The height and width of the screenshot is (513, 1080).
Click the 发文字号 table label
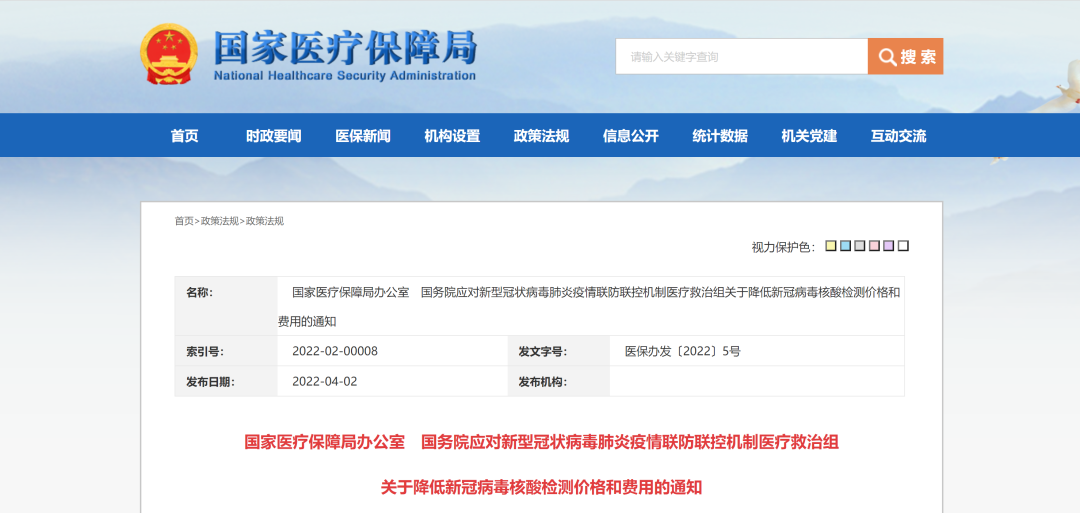click(x=543, y=352)
